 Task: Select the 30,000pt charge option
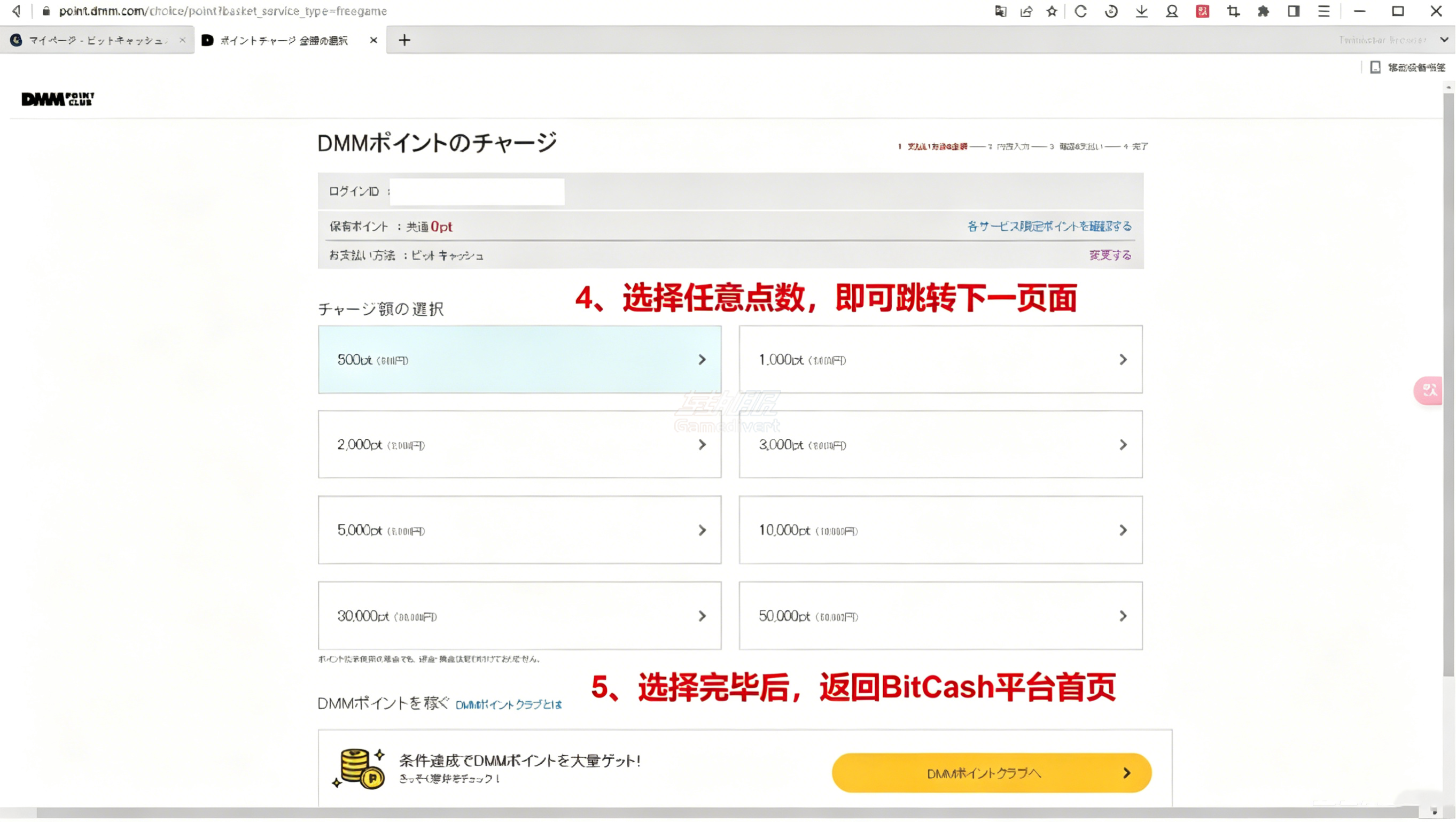click(519, 616)
